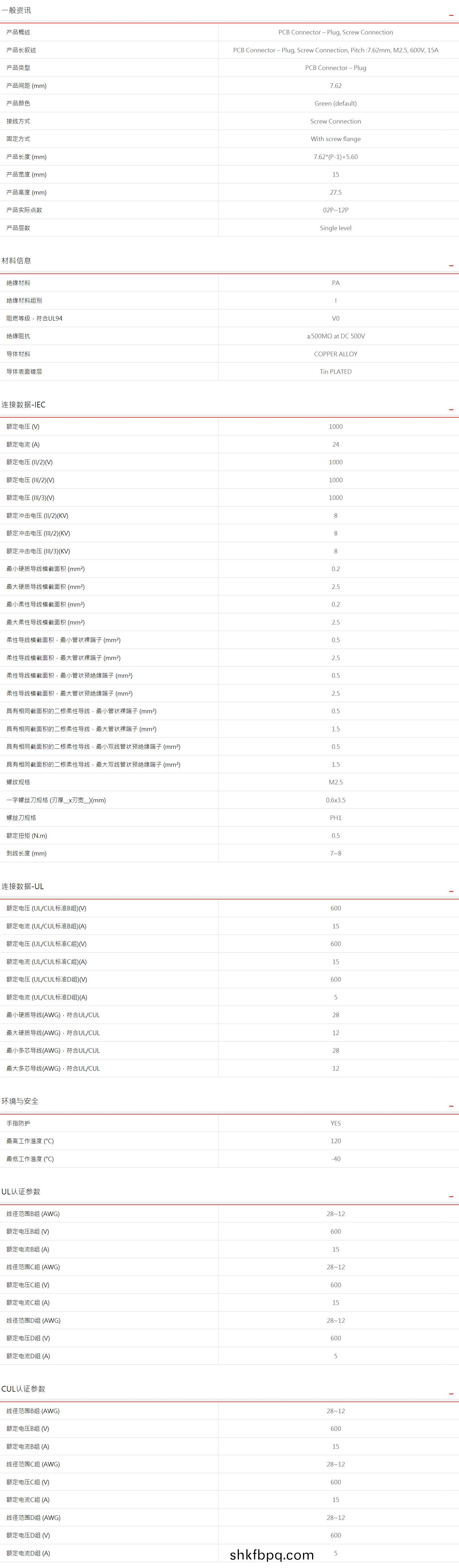Click the 材料信息 section heading text
The width and height of the screenshot is (459, 1568).
pos(17,261)
